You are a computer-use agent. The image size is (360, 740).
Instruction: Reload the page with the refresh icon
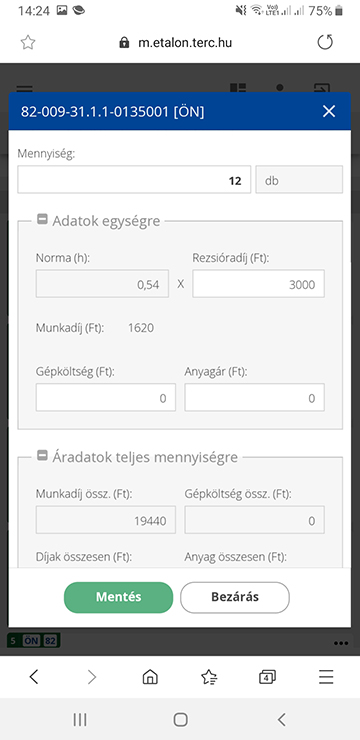[x=325, y=42]
